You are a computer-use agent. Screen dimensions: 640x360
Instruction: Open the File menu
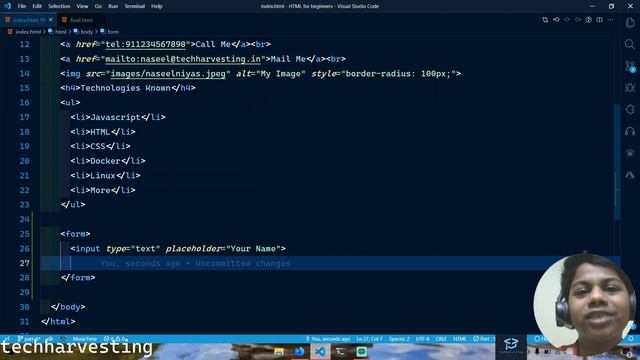click(x=22, y=6)
